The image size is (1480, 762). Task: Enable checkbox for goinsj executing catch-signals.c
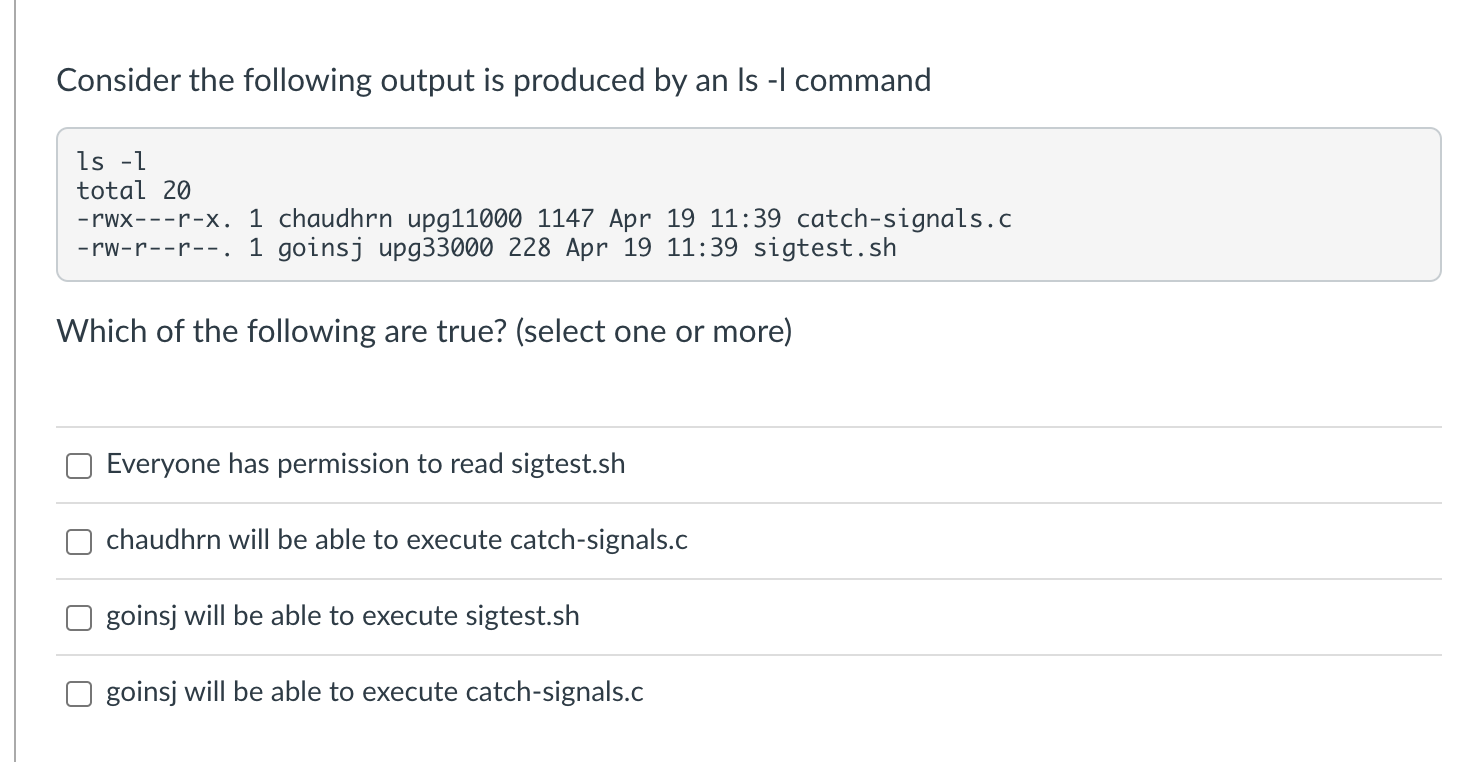(79, 693)
